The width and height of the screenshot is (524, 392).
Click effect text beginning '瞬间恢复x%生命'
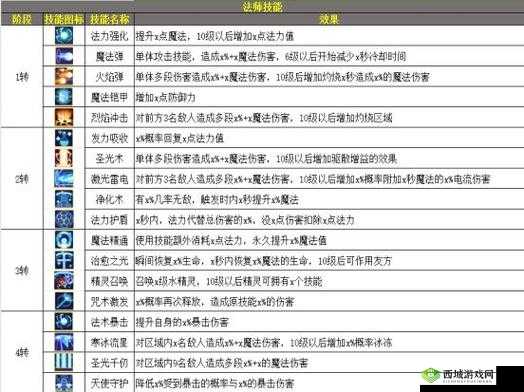(264, 261)
